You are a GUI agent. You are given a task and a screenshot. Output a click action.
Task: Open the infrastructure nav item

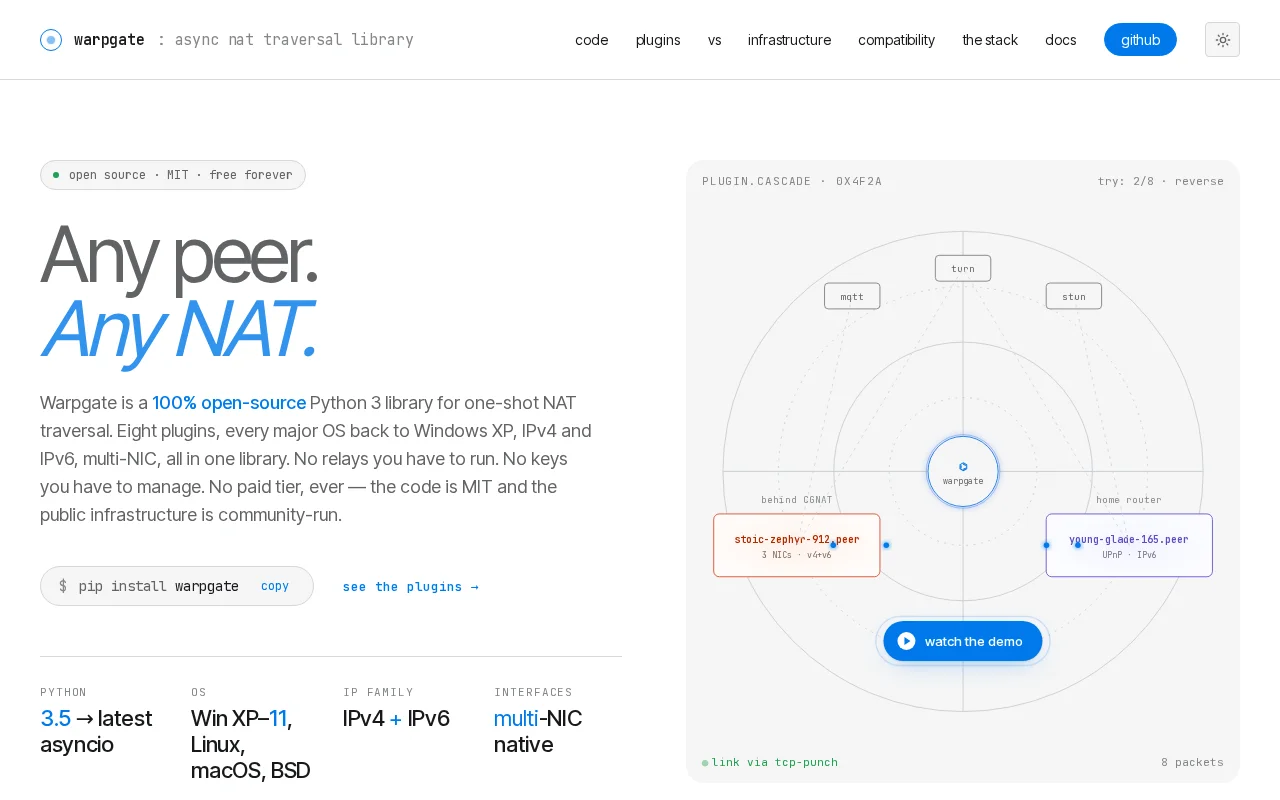coord(789,40)
